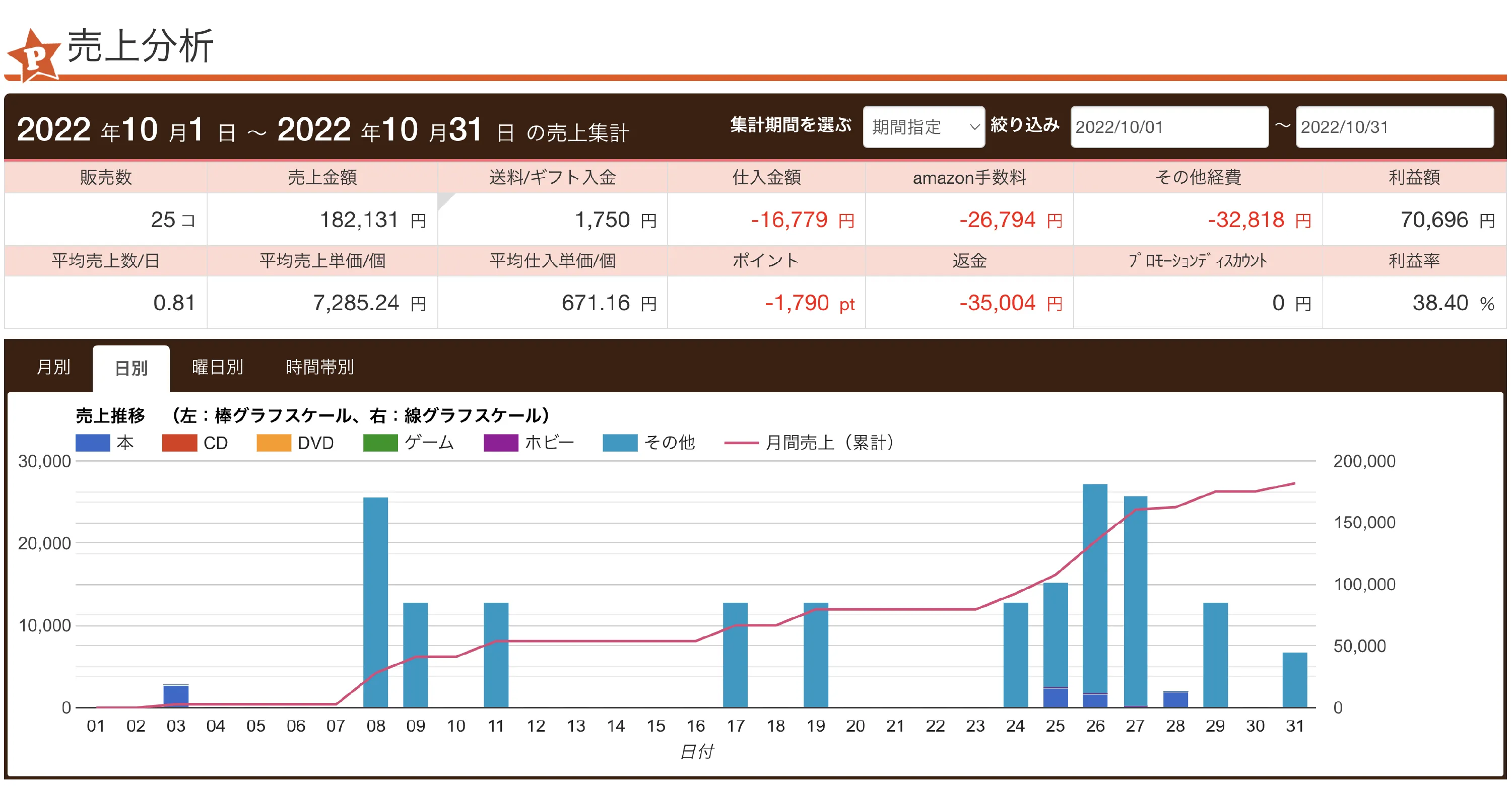This screenshot has width=1512, height=786.
Task: Click the 利益率 value 38.40 %
Action: [1454, 303]
